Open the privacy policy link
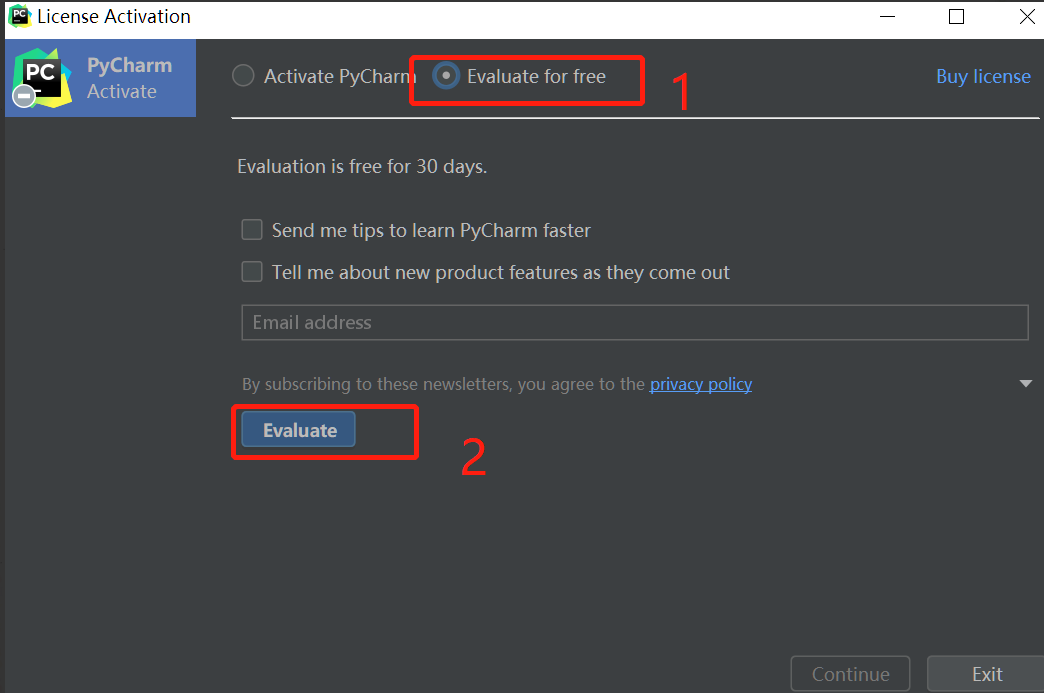 coord(700,384)
